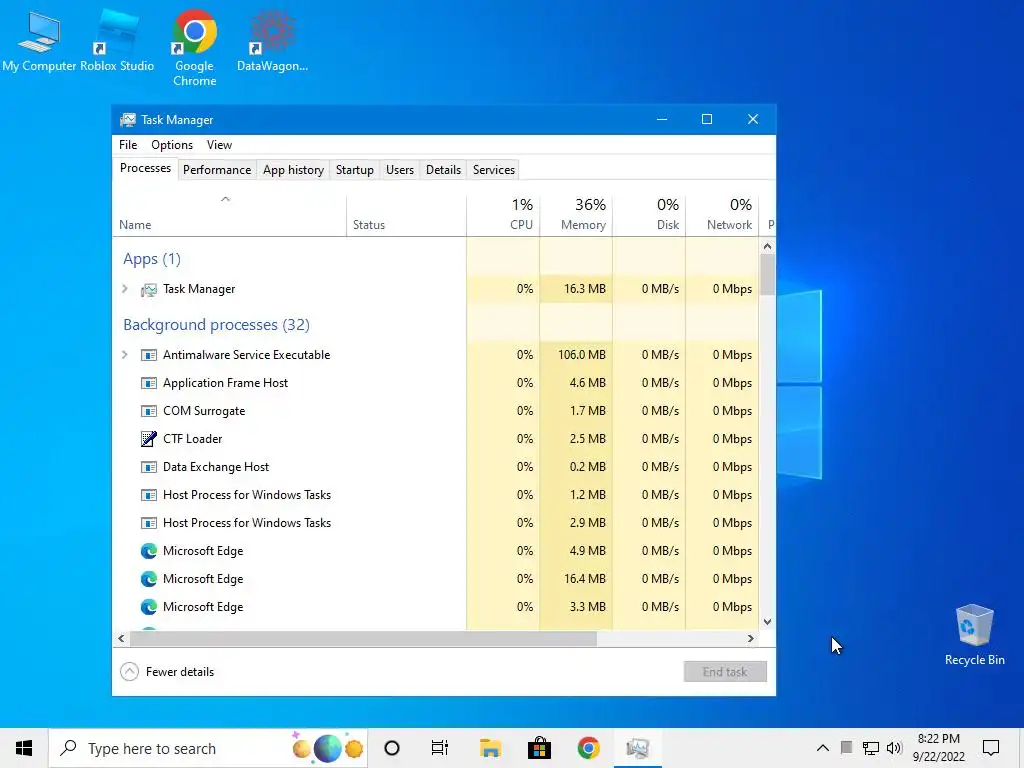Viewport: 1024px width, 768px height.
Task: Open the network icon in system tray
Action: coord(871,748)
